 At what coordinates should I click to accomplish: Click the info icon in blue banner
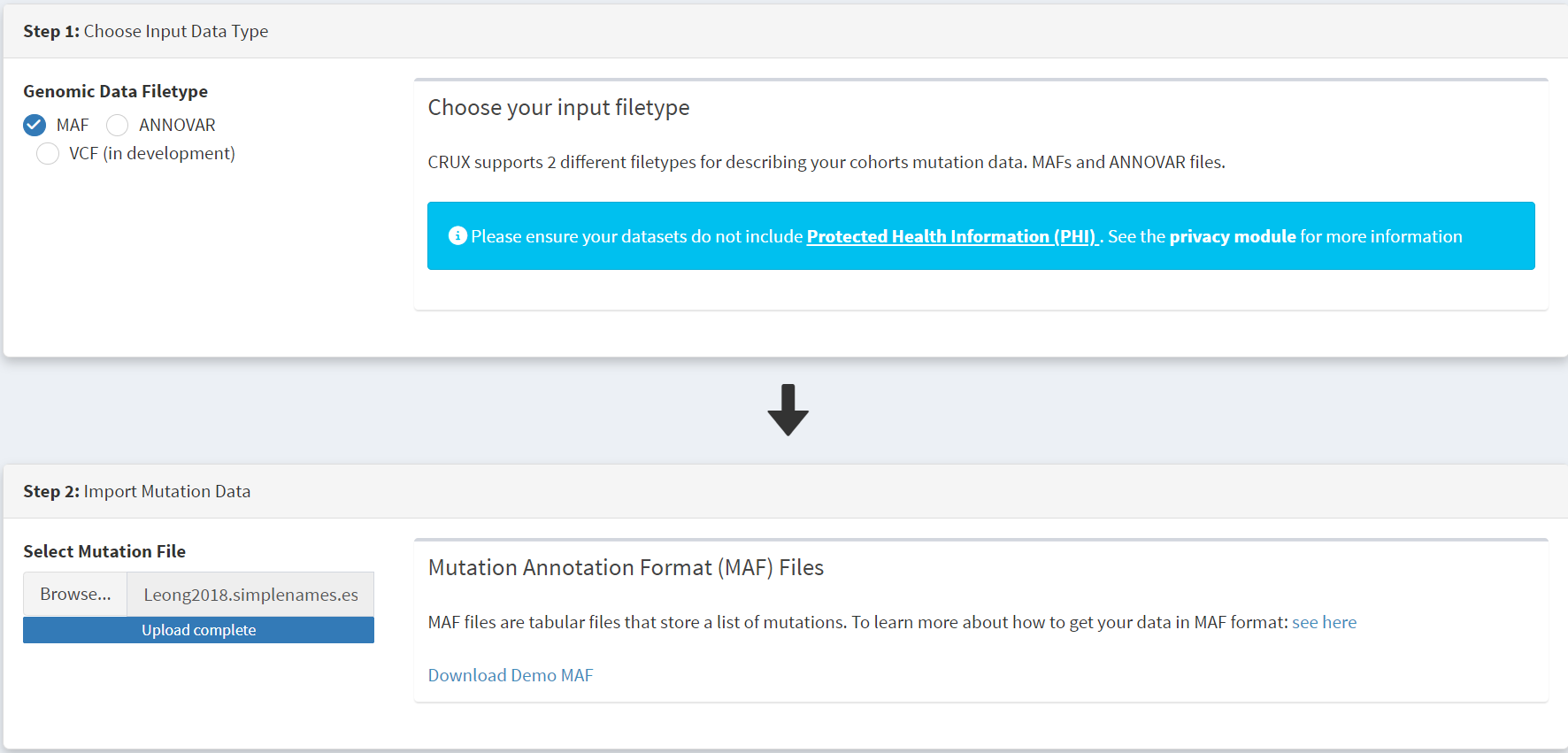(457, 235)
